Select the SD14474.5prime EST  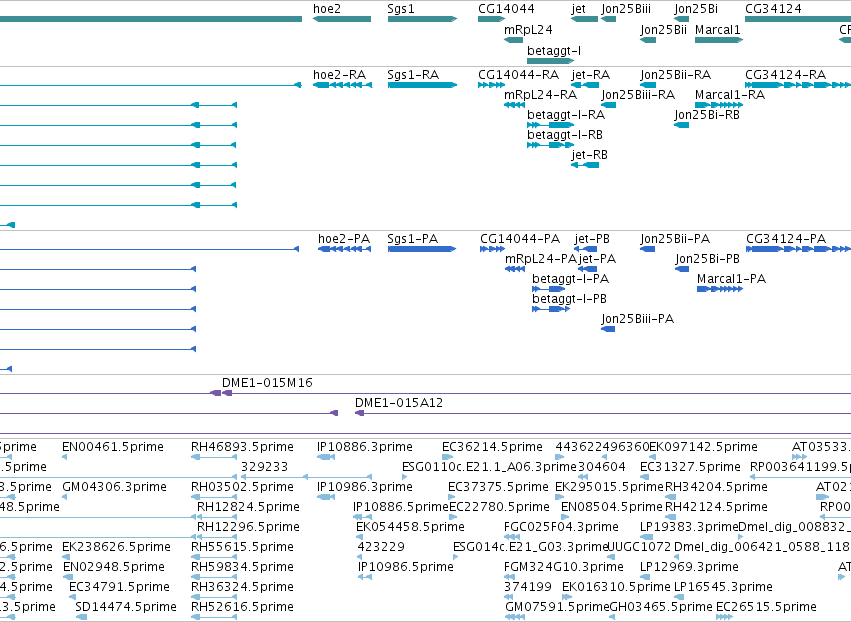coord(81,617)
